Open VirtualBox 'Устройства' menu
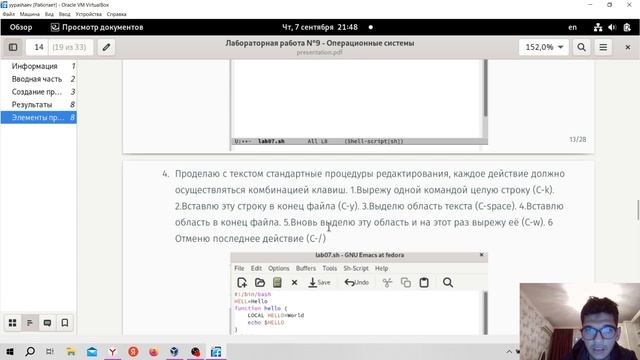The image size is (640, 360). pos(89,14)
